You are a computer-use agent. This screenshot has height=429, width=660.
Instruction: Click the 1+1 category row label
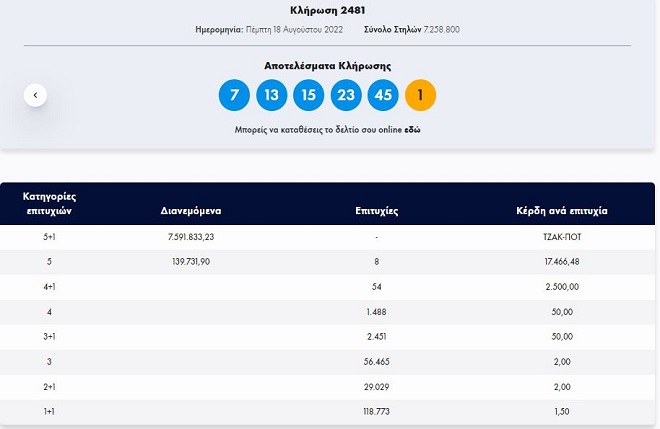(x=49, y=410)
